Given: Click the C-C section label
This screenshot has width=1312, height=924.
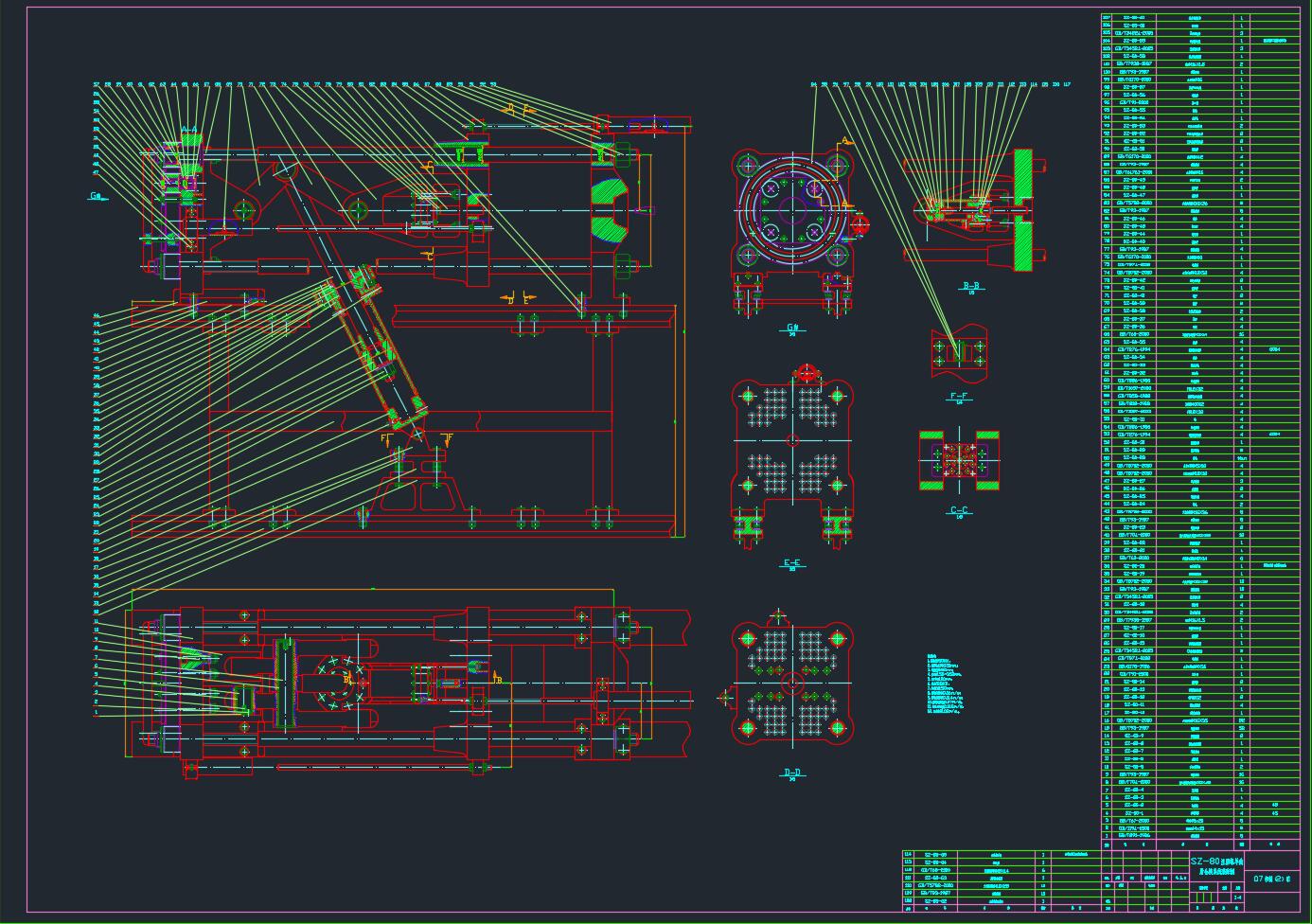Looking at the screenshot, I should tap(959, 511).
